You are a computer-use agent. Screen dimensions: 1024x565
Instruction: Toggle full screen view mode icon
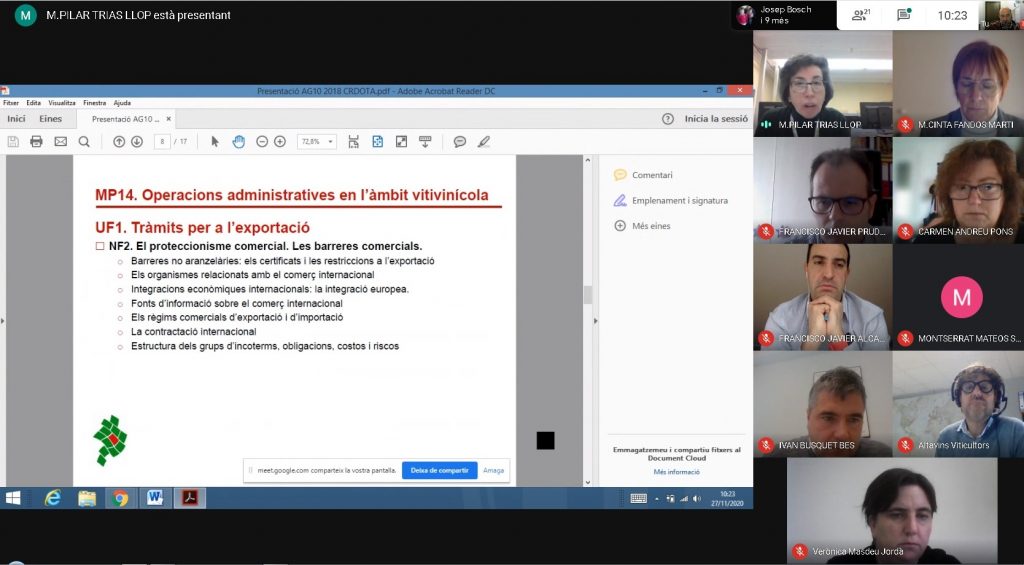click(401, 142)
